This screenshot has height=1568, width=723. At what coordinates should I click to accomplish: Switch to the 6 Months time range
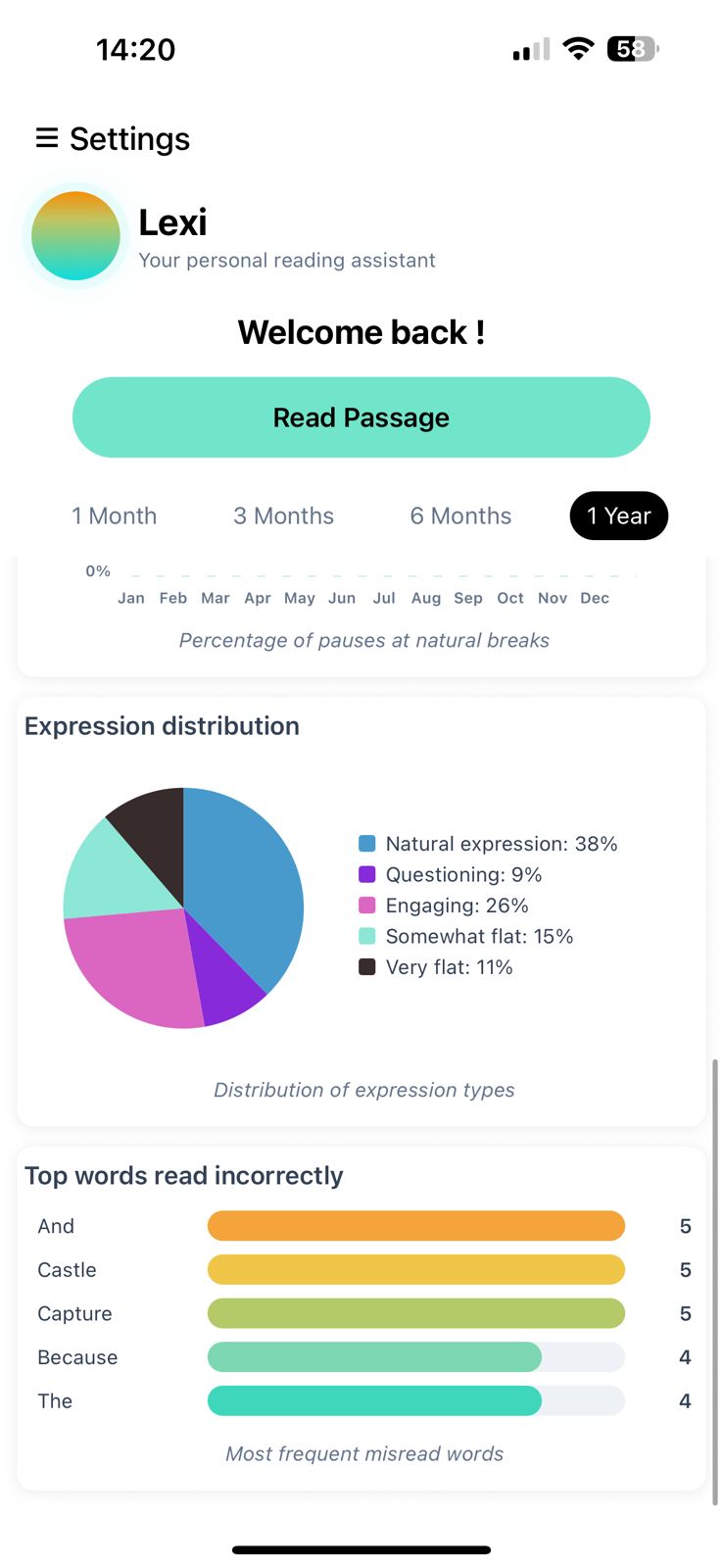pos(459,515)
